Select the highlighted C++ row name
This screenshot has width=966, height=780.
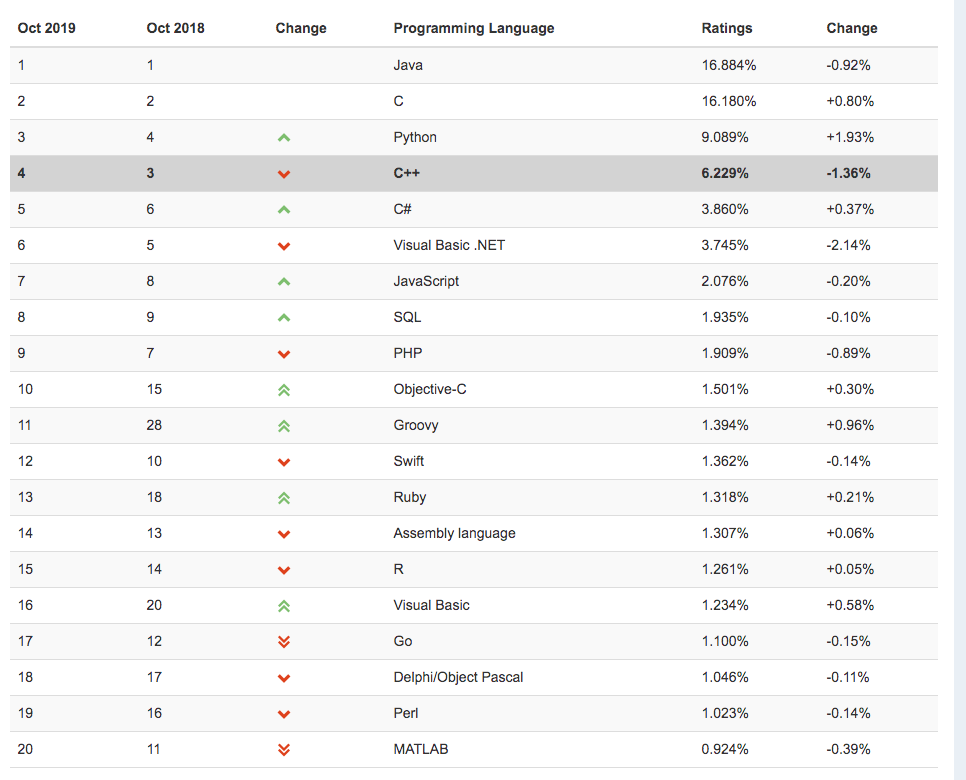click(x=407, y=173)
